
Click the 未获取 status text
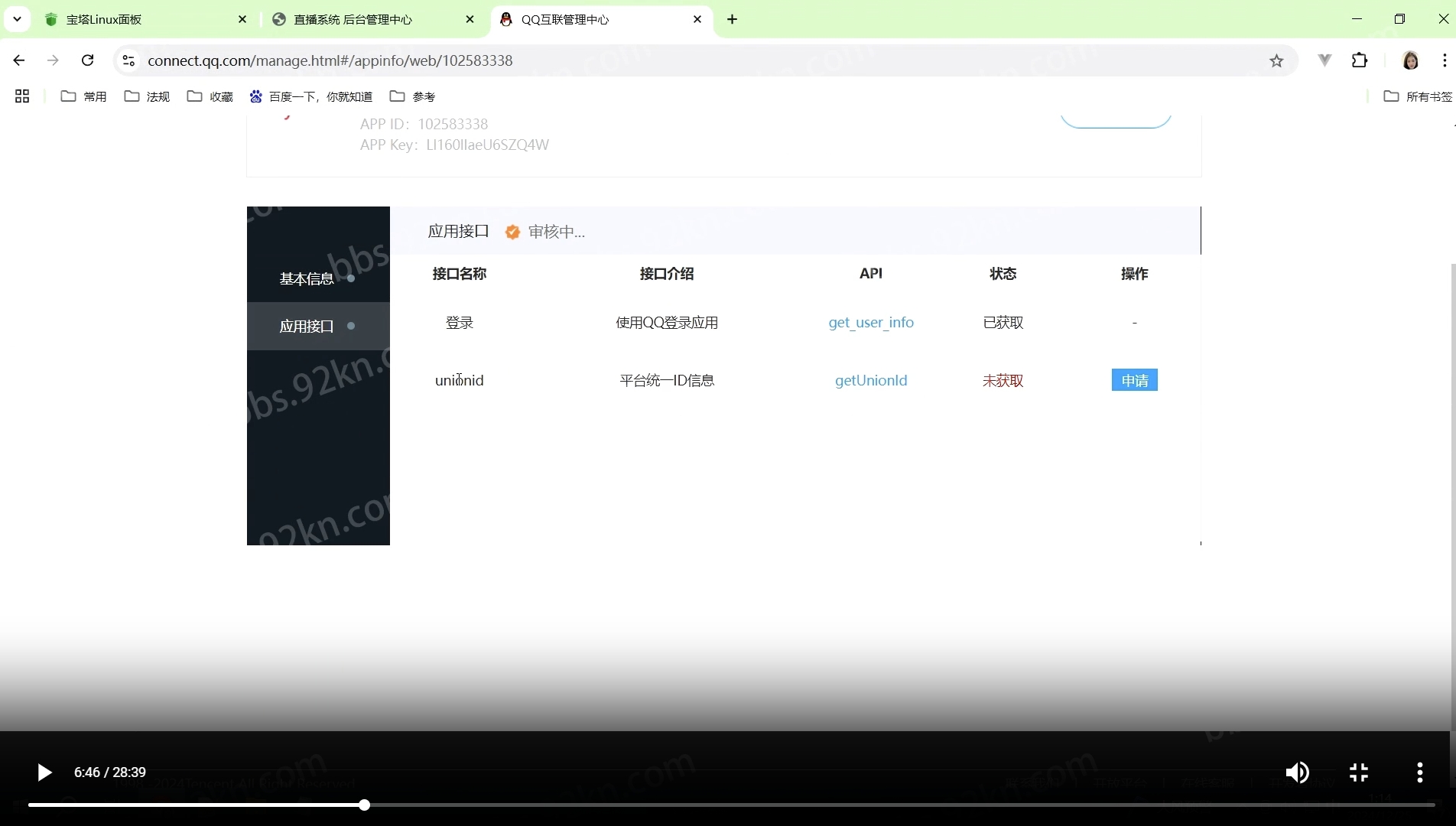[1003, 380]
